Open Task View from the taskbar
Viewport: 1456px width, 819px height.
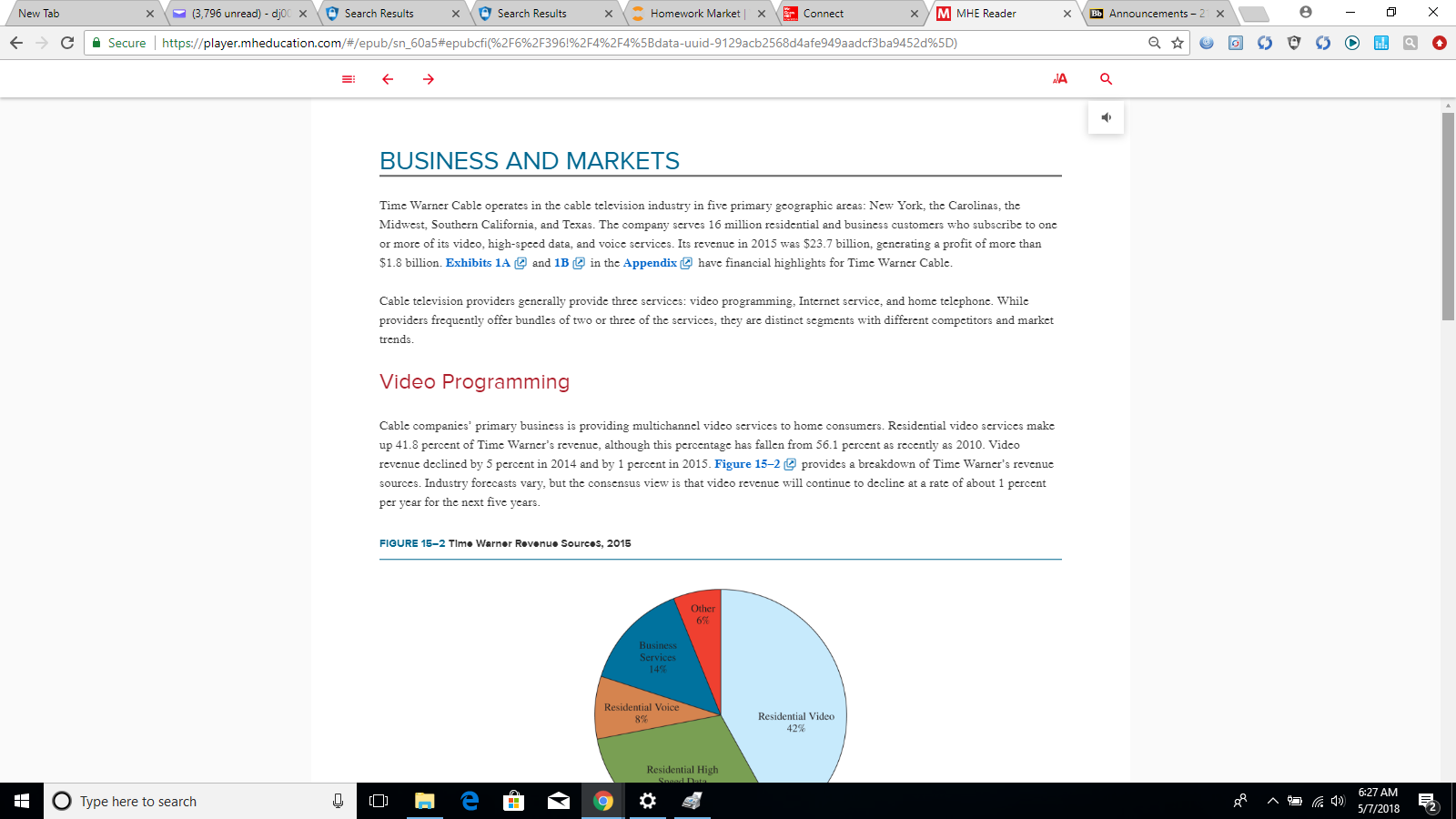point(379,801)
